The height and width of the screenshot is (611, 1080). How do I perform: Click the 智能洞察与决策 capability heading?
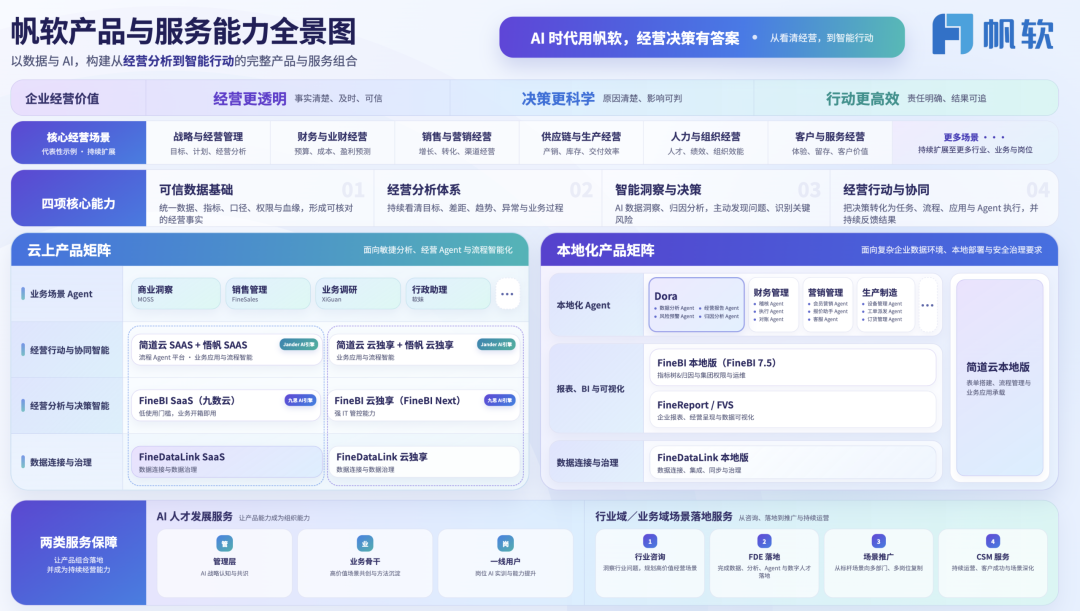(658, 189)
